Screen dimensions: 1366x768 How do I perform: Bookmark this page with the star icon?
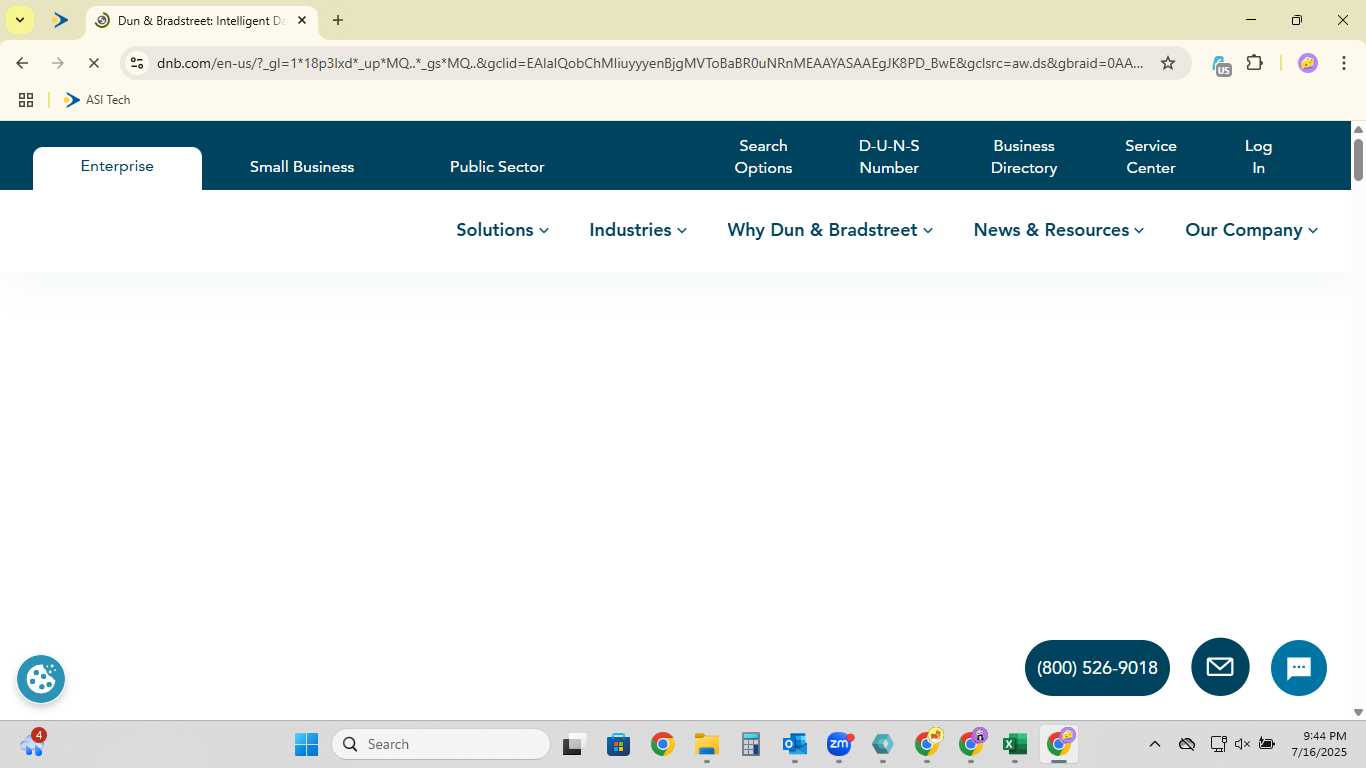coord(1167,63)
